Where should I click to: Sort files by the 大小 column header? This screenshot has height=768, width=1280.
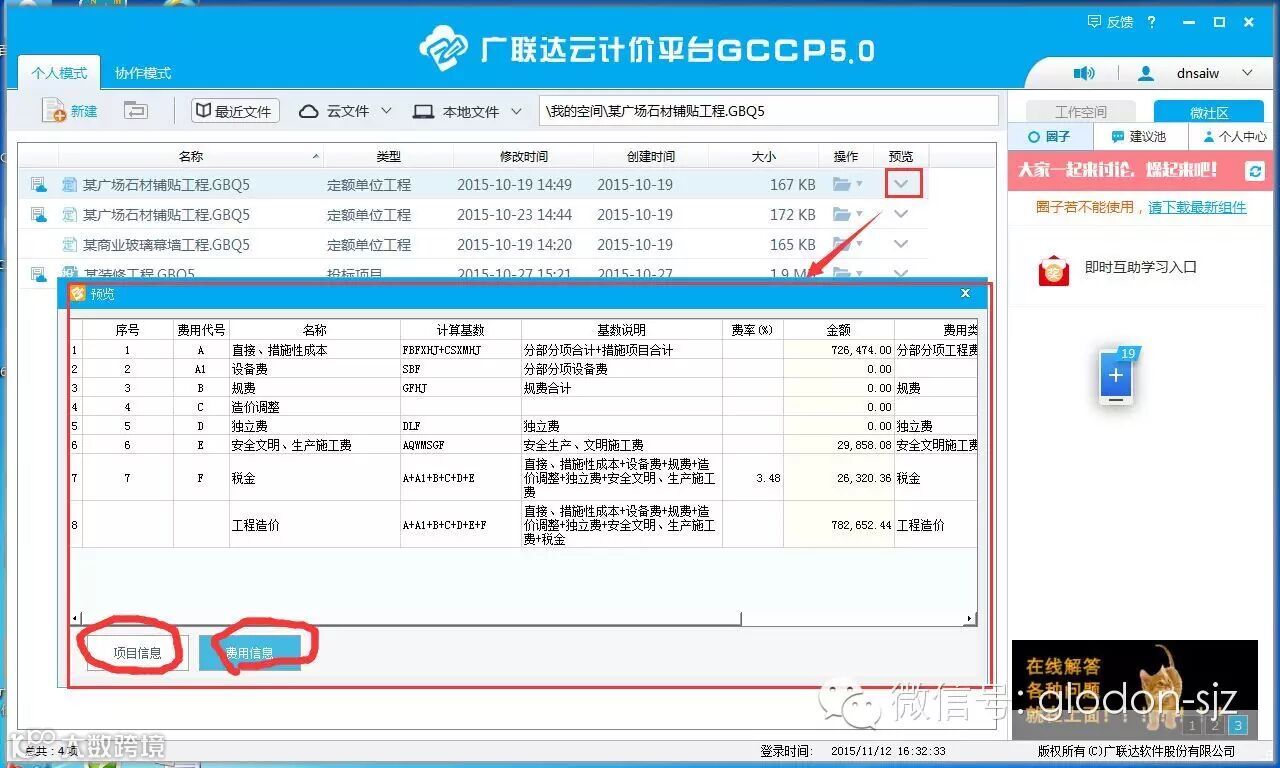tap(763, 156)
